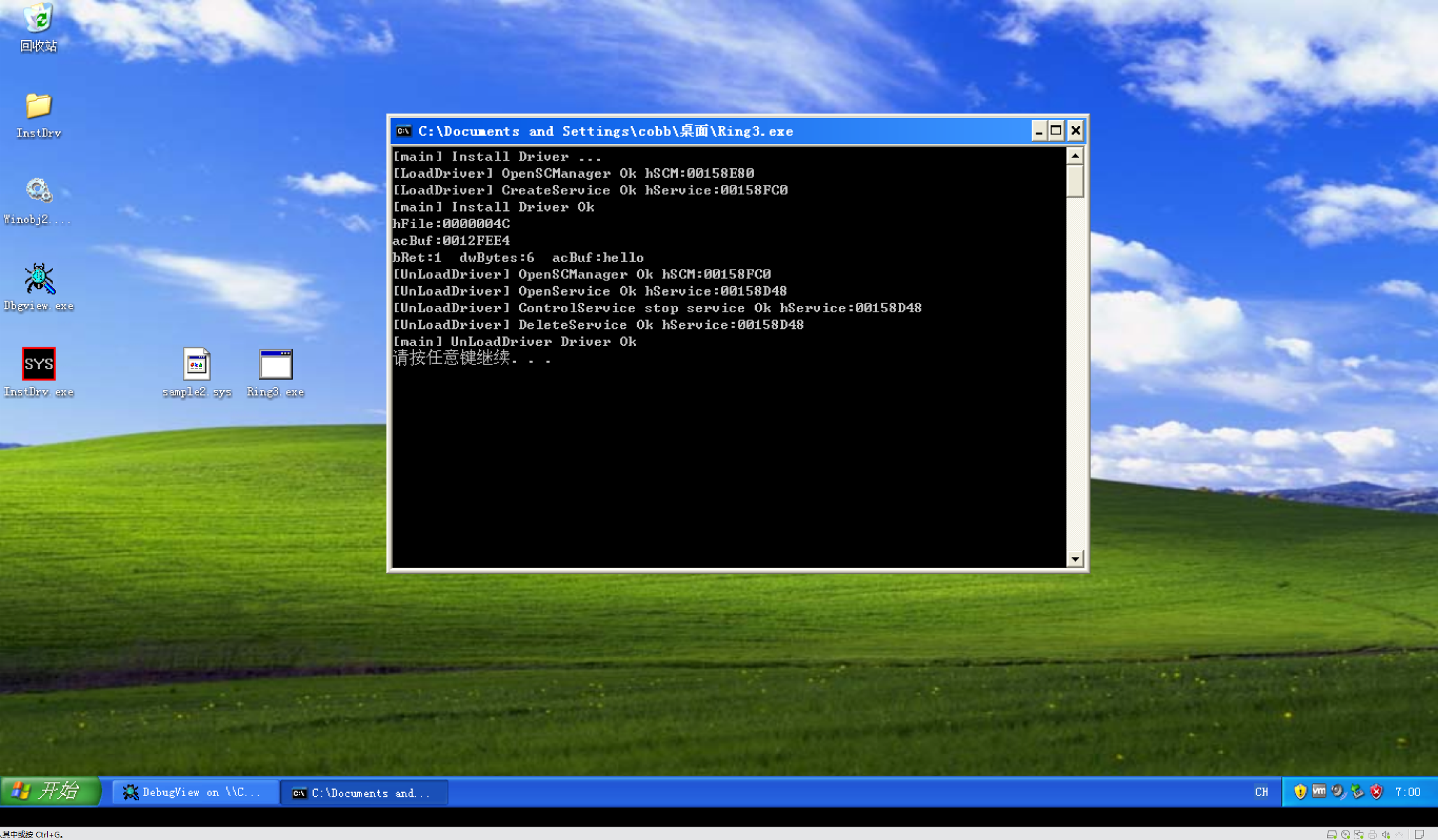Click the VMware hard disk status icon
Screen dimensions: 1438x840
(x=1332, y=834)
